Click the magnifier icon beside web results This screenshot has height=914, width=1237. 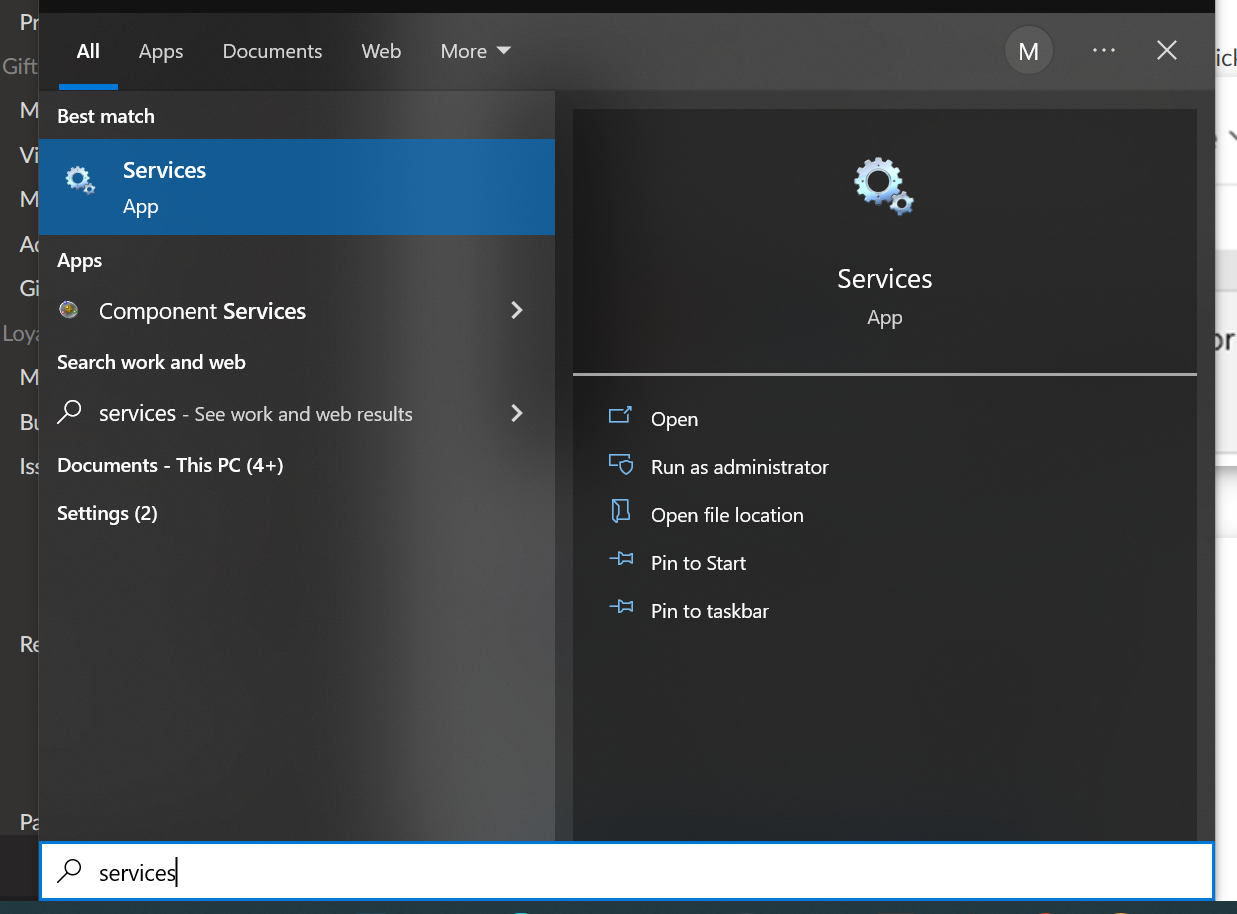[x=69, y=412]
